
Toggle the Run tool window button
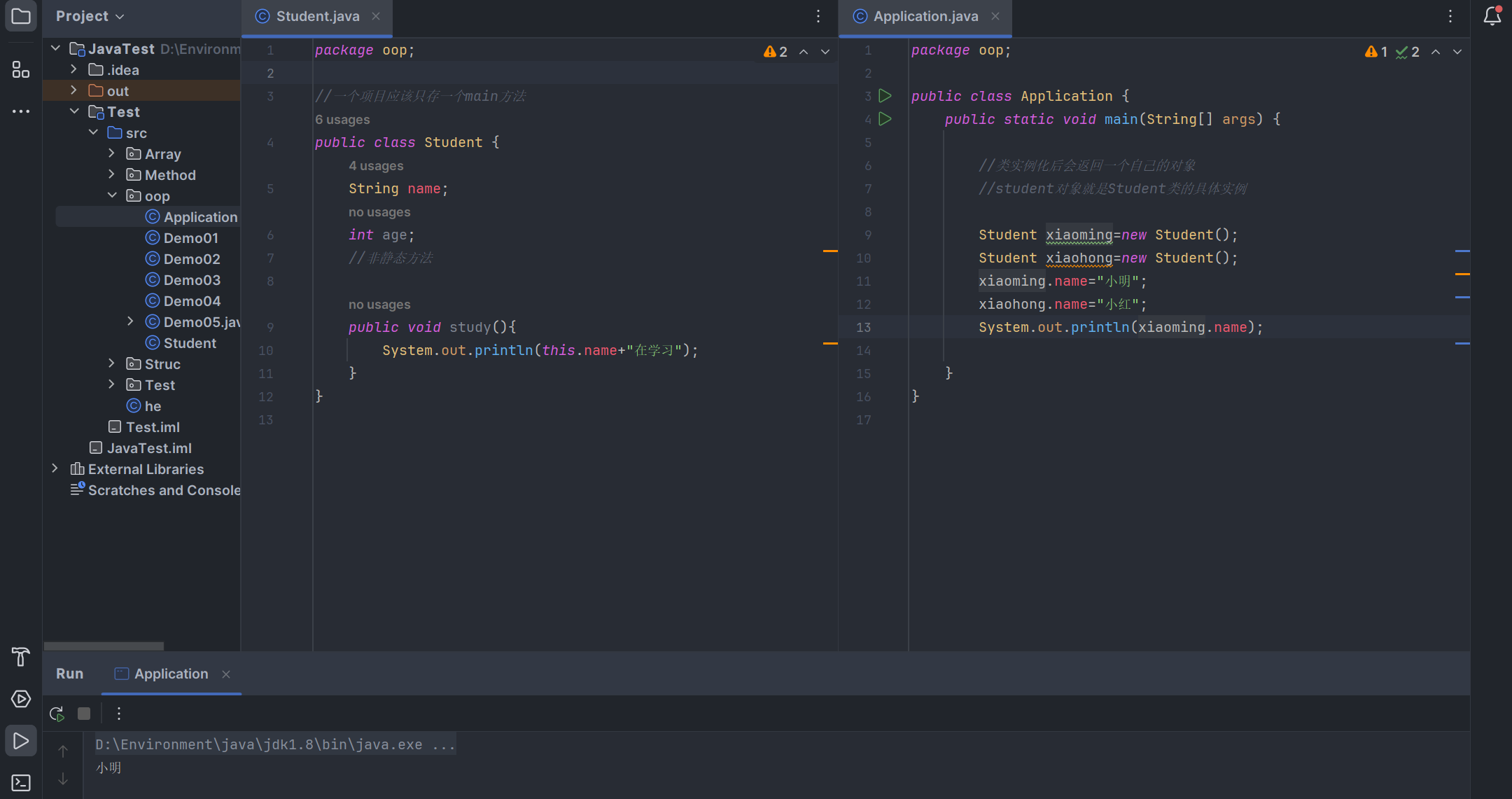pyautogui.click(x=21, y=741)
